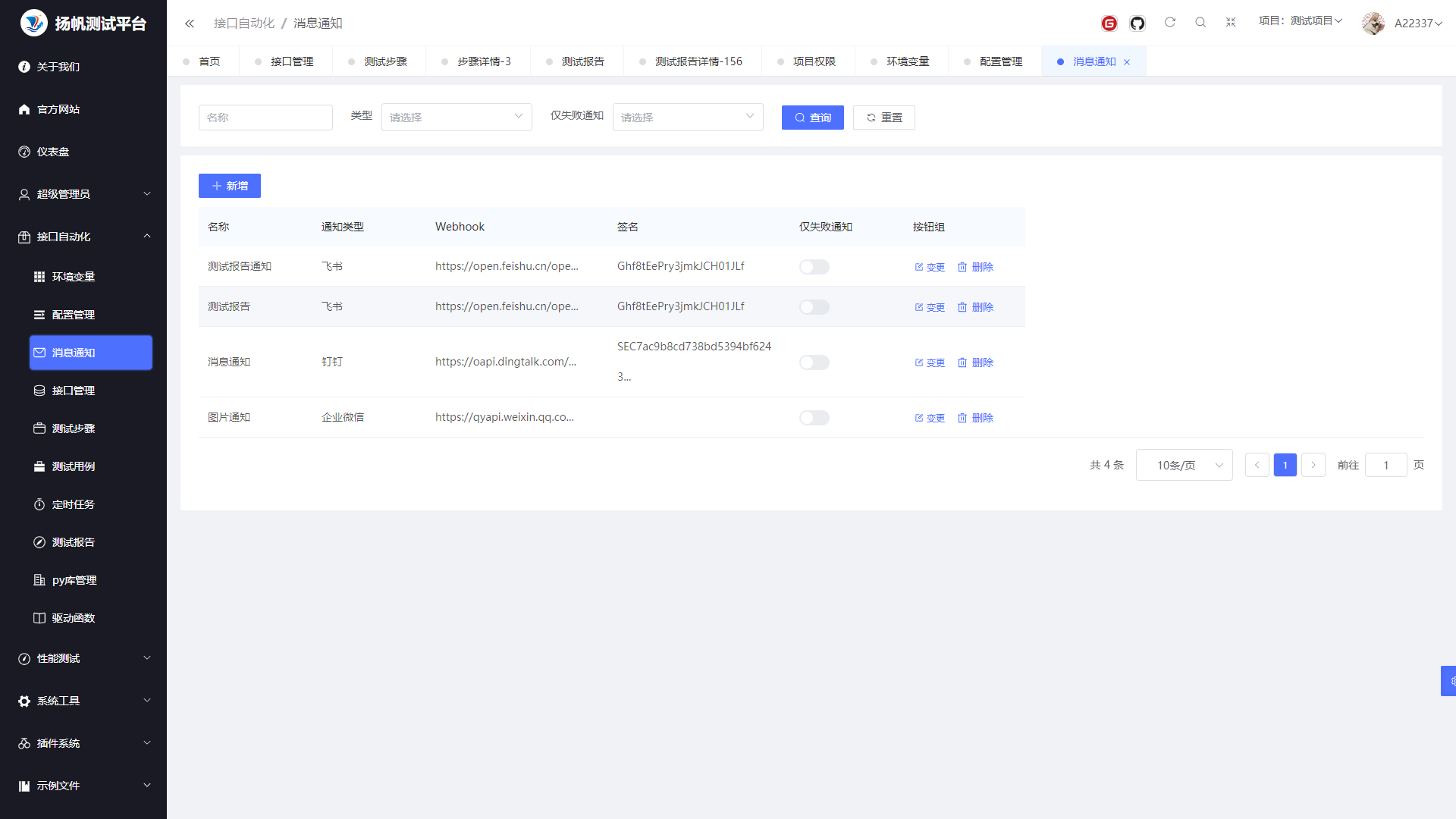Viewport: 1456px width, 819px height.
Task: Close the 消息通知 tab
Action: [1127, 62]
